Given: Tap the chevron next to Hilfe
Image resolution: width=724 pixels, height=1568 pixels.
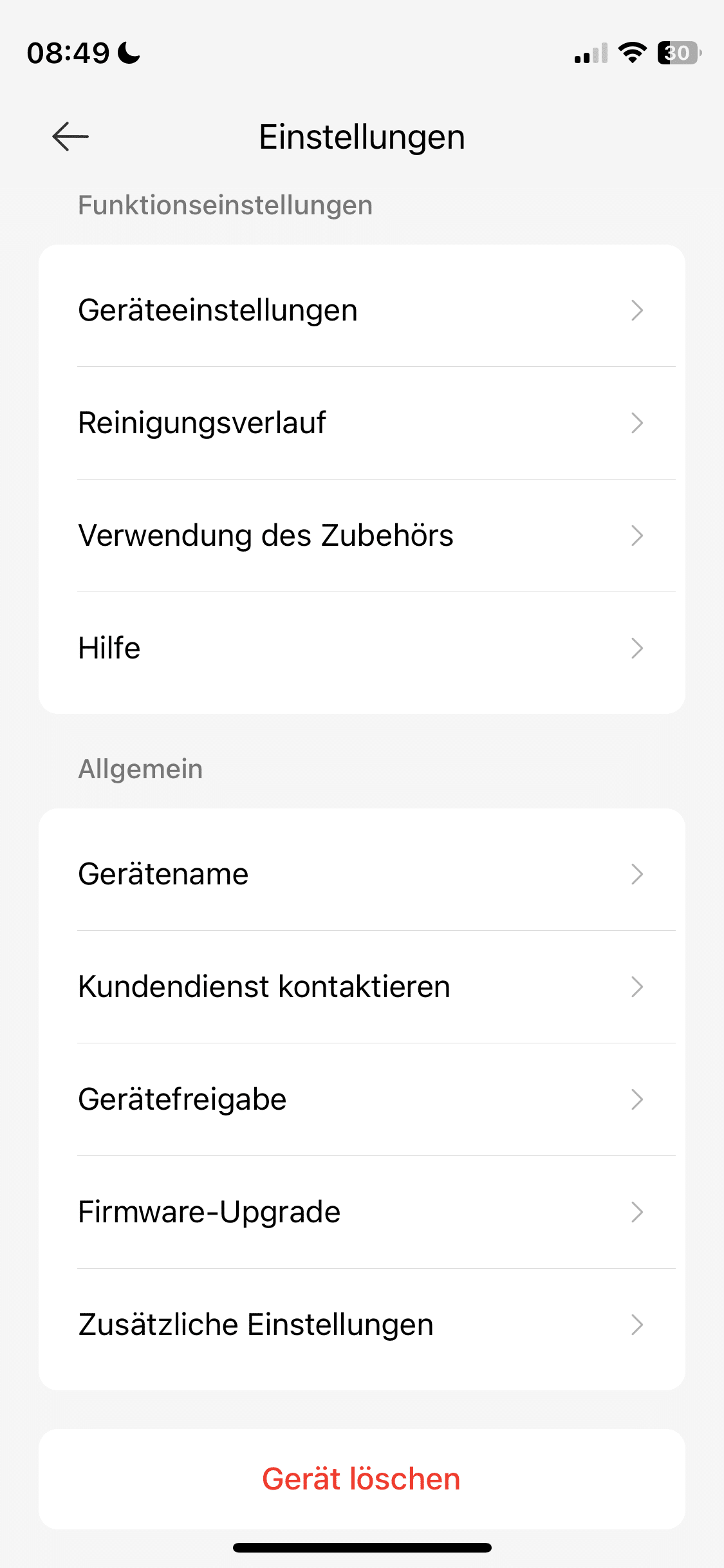Looking at the screenshot, I should pyautogui.click(x=637, y=648).
